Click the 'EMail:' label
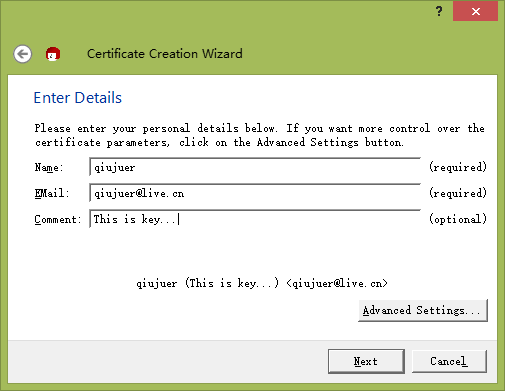The width and height of the screenshot is (505, 391). [x=52, y=193]
